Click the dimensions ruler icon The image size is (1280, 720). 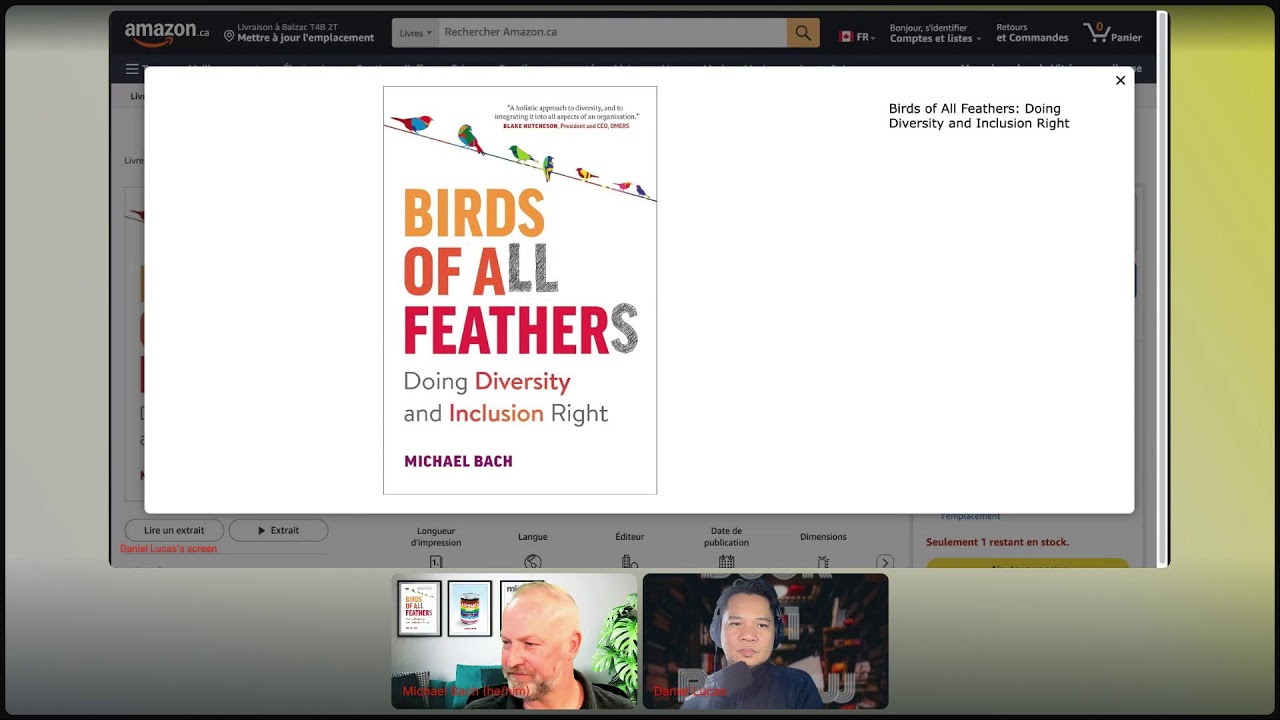point(823,562)
